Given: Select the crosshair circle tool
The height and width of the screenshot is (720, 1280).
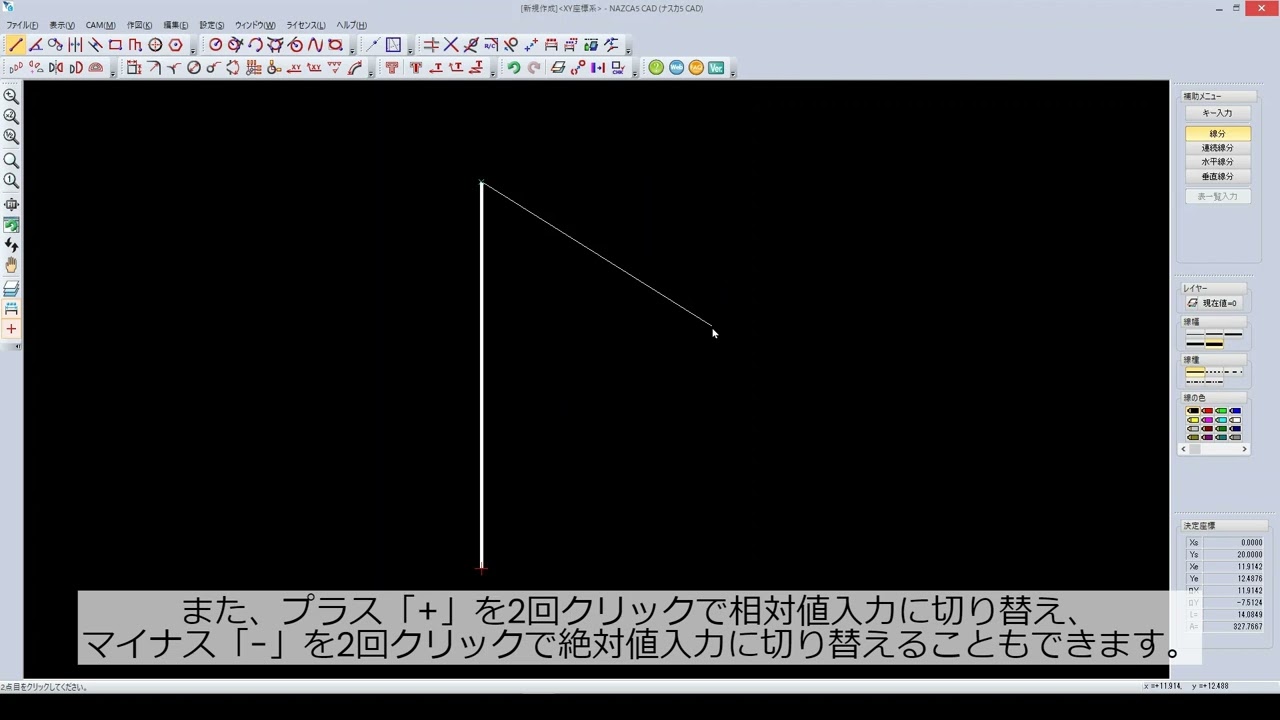Looking at the screenshot, I should click(x=155, y=45).
